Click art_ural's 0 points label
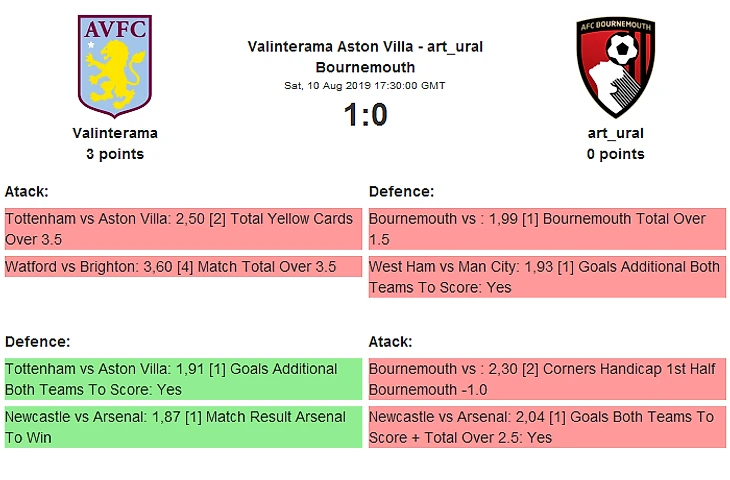The image size is (730, 480). pos(615,154)
